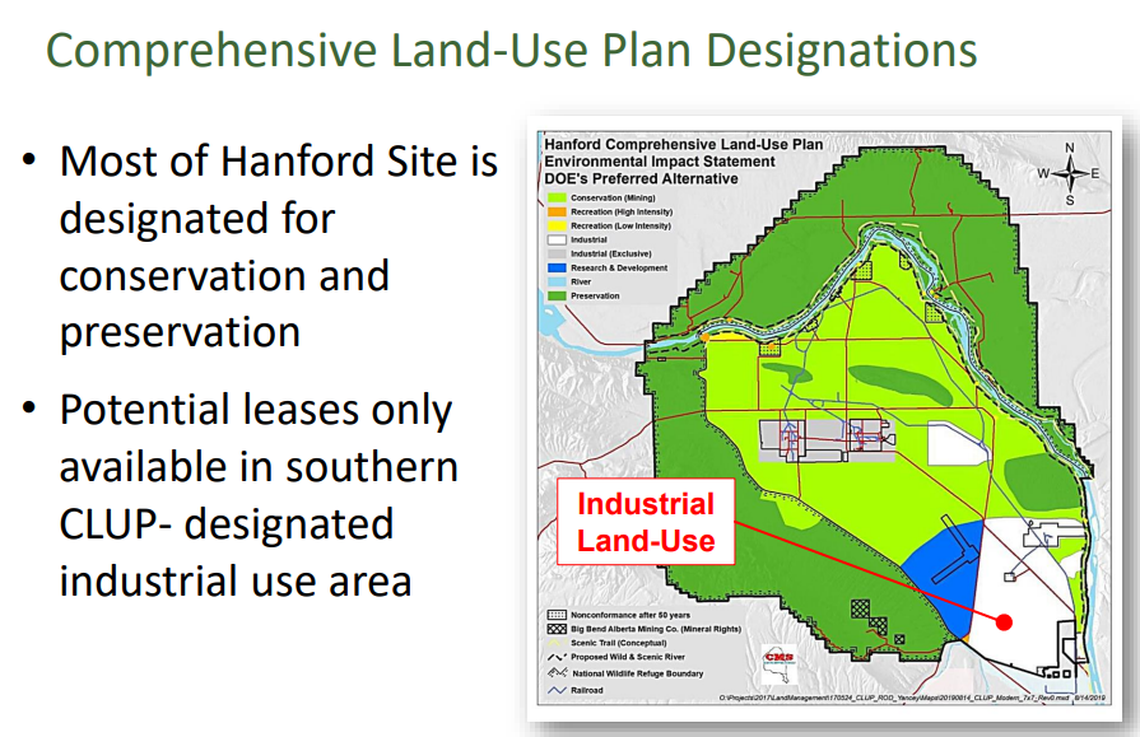Click the compass rose icon

pos(1069,172)
